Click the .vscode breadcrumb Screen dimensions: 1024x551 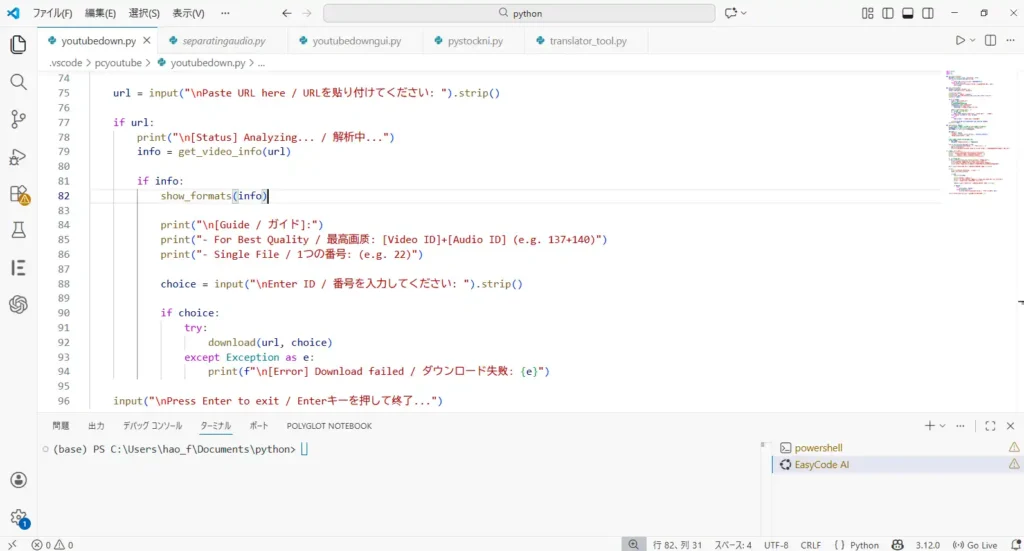pyautogui.click(x=65, y=63)
